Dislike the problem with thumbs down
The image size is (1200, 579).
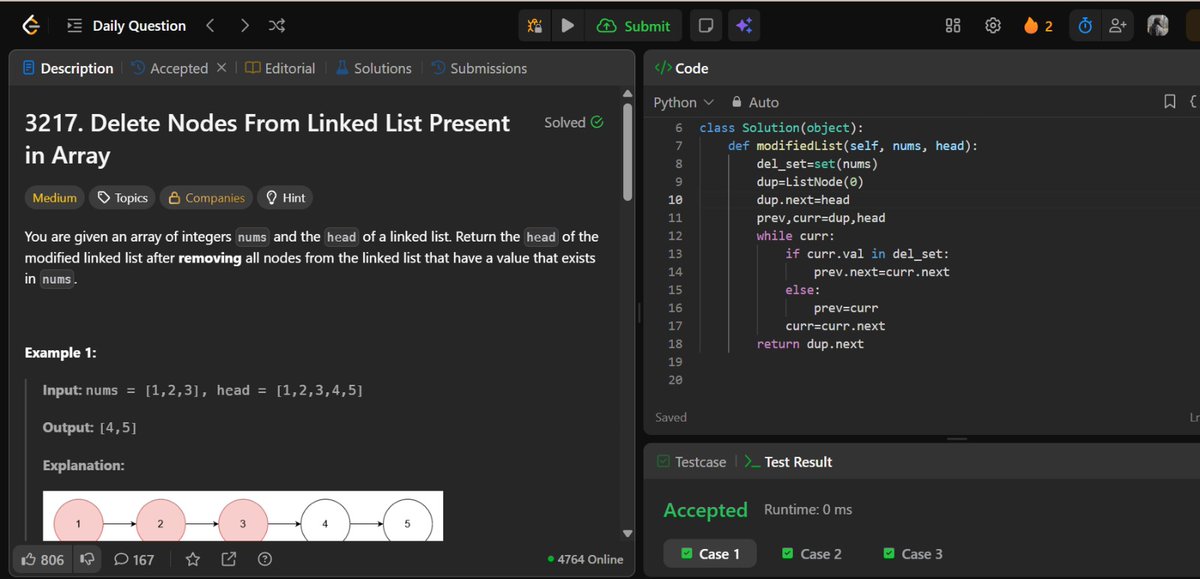coord(88,559)
